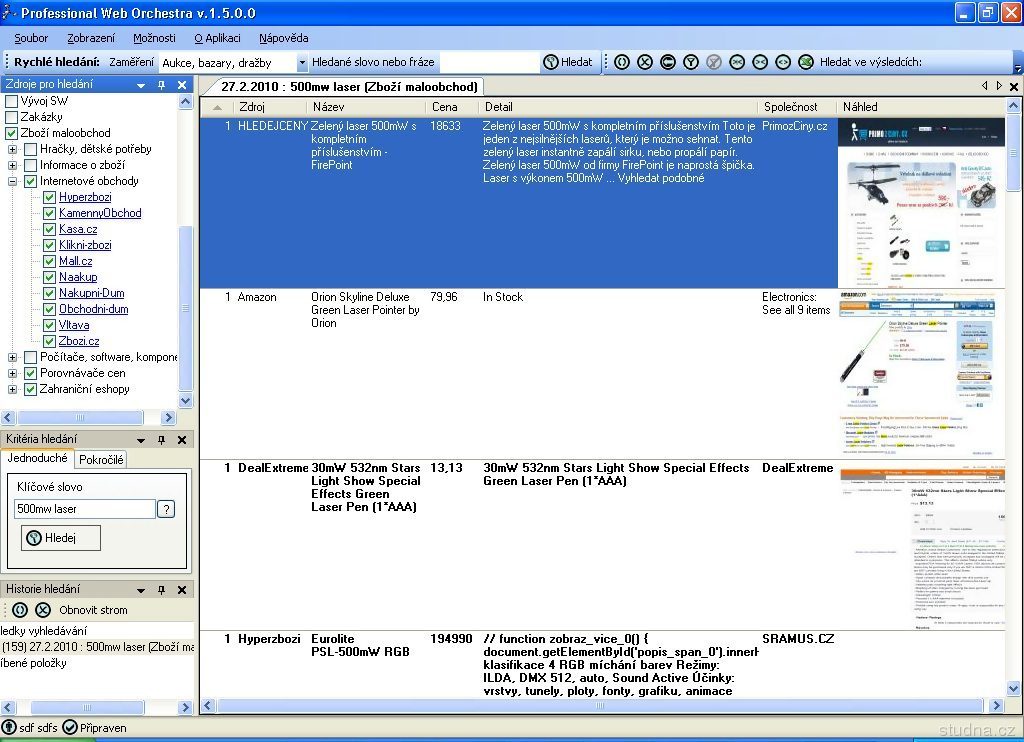The image size is (1024, 742).
Task: Close the Kritéria hledání panel
Action: (x=182, y=440)
